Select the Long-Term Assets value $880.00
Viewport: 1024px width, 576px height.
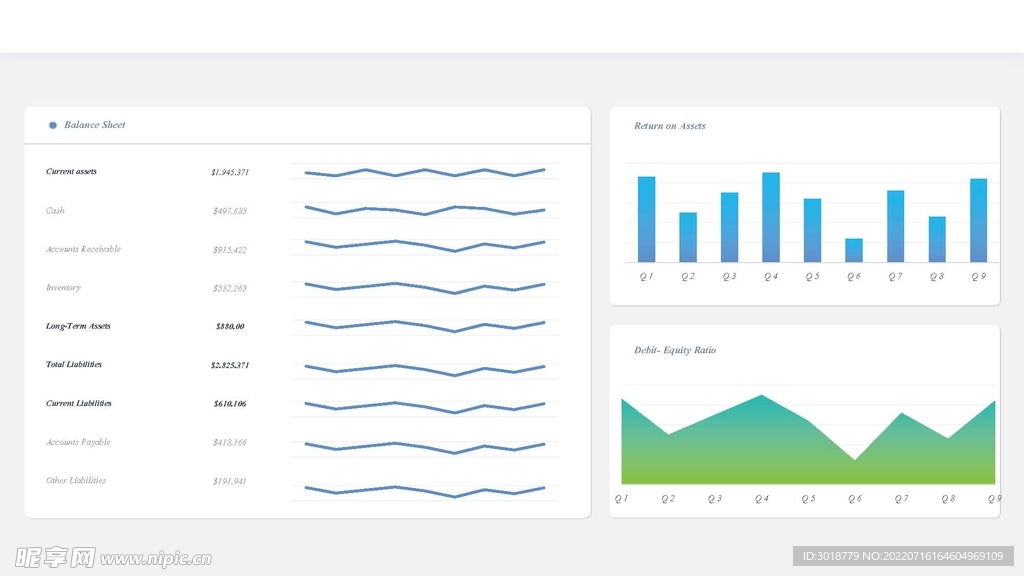pos(230,327)
